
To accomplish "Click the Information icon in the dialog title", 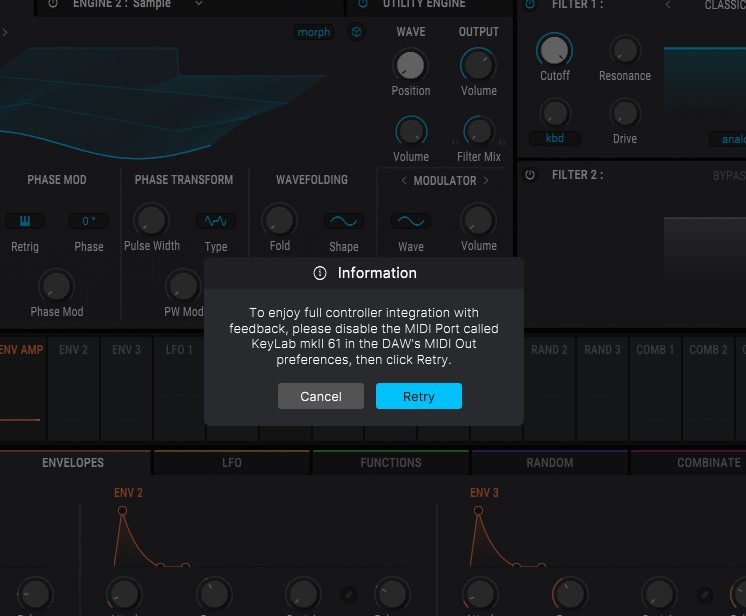I will [320, 273].
